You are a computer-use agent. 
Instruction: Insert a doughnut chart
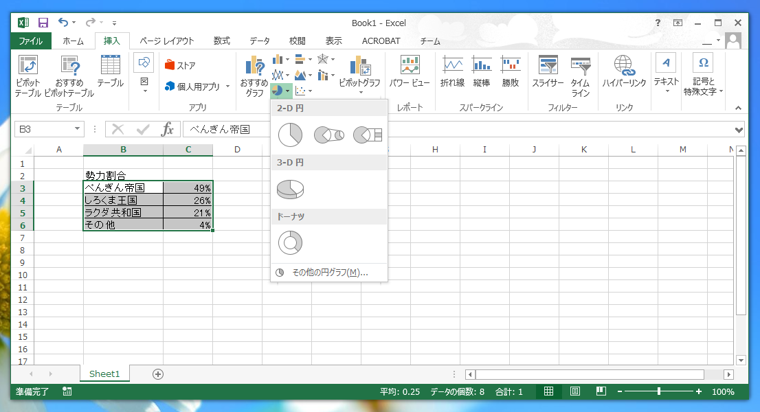(290, 243)
